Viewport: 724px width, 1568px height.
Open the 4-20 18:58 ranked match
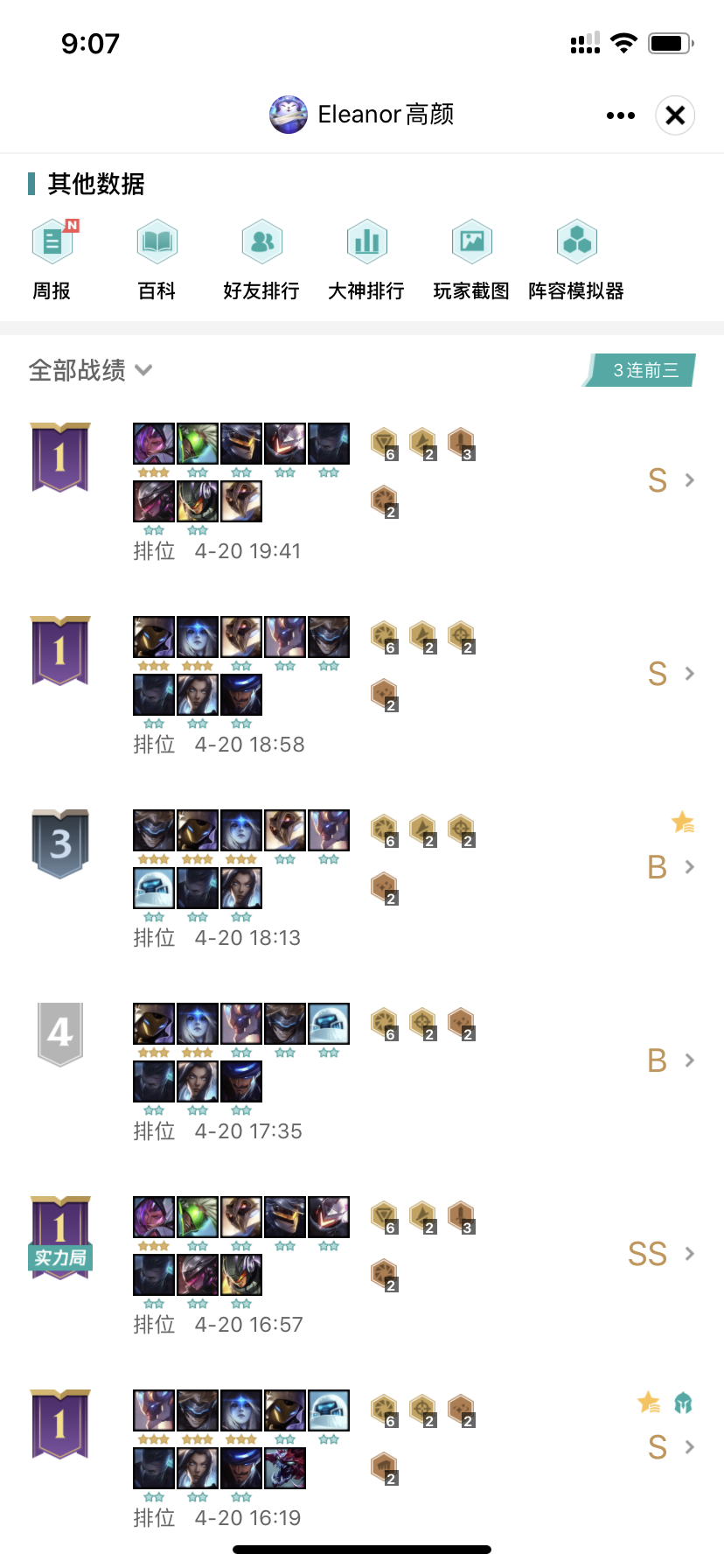click(x=362, y=686)
